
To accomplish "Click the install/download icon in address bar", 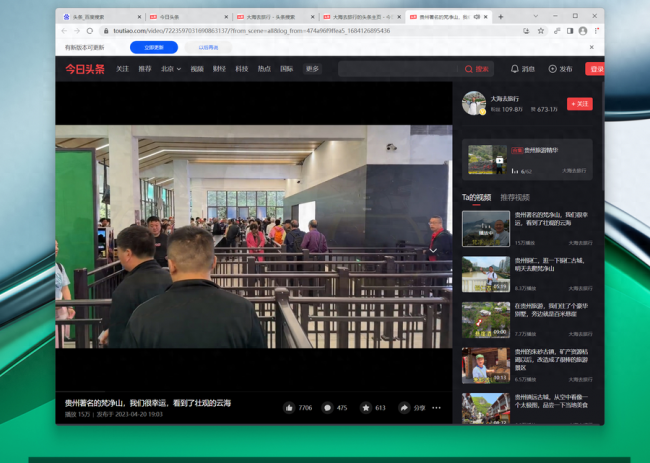I will click(526, 31).
